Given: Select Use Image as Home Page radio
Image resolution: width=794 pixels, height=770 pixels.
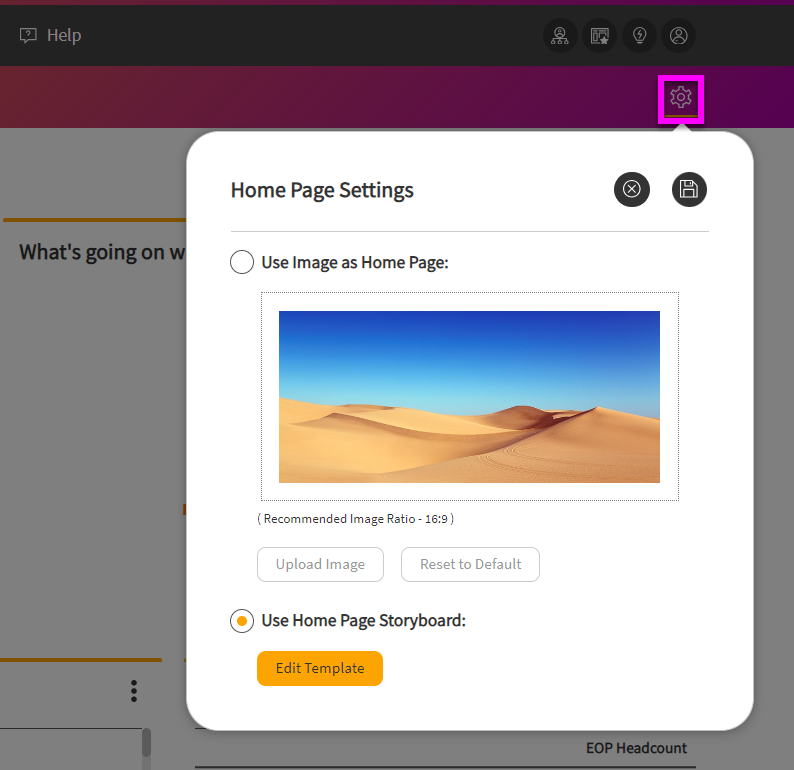Looking at the screenshot, I should coord(242,263).
